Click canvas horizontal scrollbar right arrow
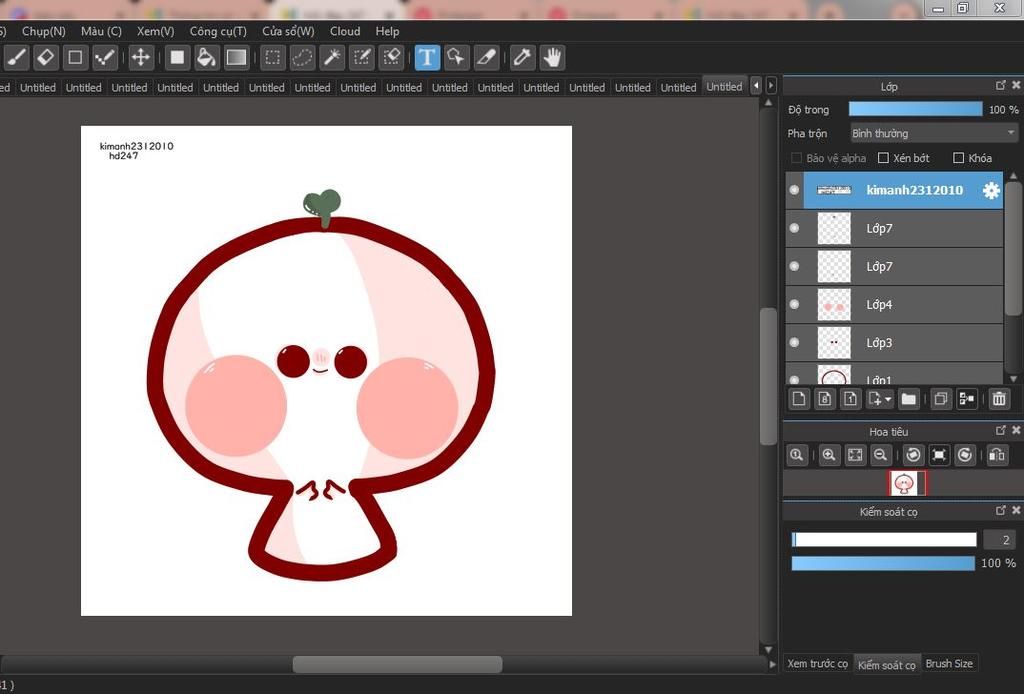 [773, 665]
